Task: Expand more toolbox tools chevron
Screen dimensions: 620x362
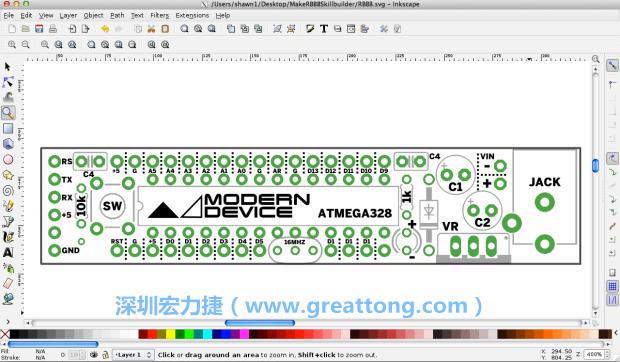Action: point(8,322)
